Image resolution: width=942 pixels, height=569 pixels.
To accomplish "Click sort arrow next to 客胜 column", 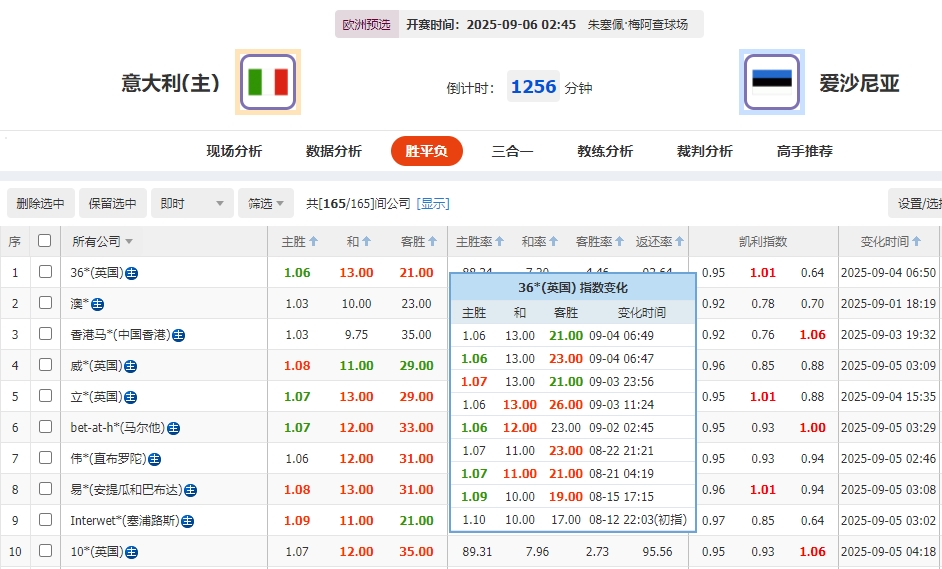I will click(x=432, y=242).
